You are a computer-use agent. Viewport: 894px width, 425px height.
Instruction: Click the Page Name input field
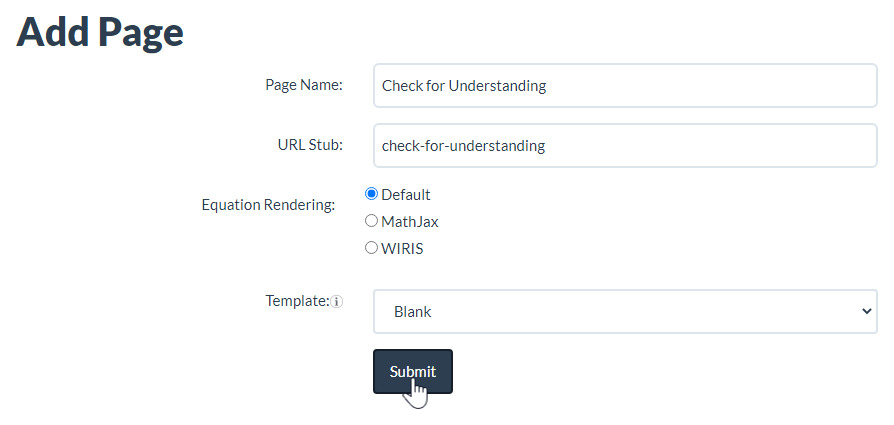(x=625, y=86)
